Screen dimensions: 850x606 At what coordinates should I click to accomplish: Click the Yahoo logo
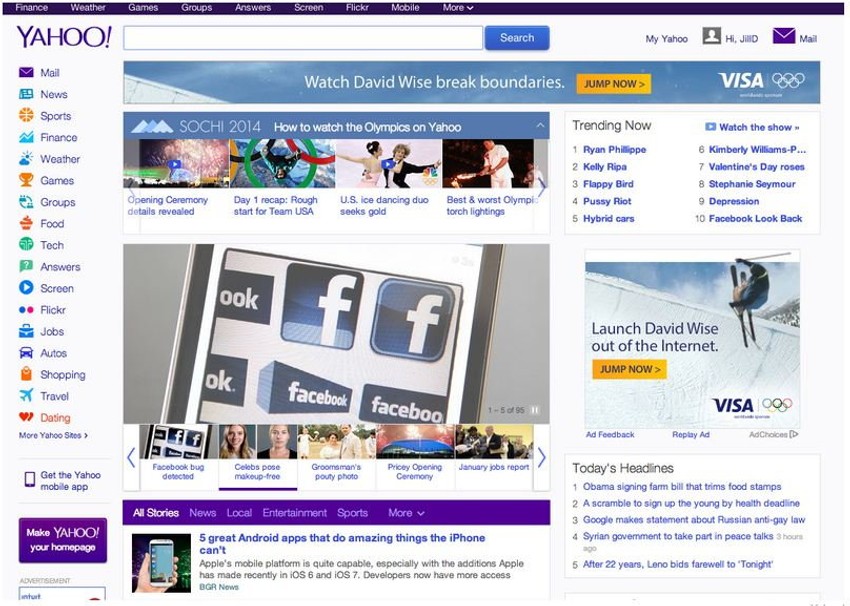64,37
